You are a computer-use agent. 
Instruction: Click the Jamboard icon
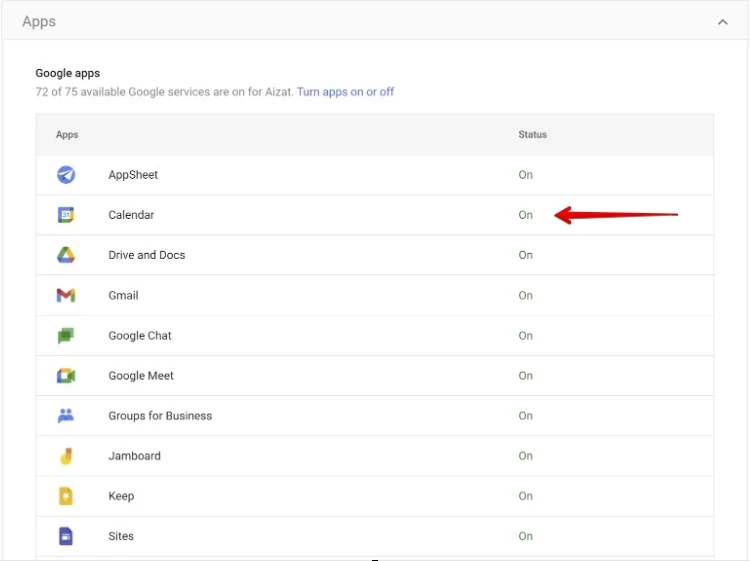tap(66, 456)
